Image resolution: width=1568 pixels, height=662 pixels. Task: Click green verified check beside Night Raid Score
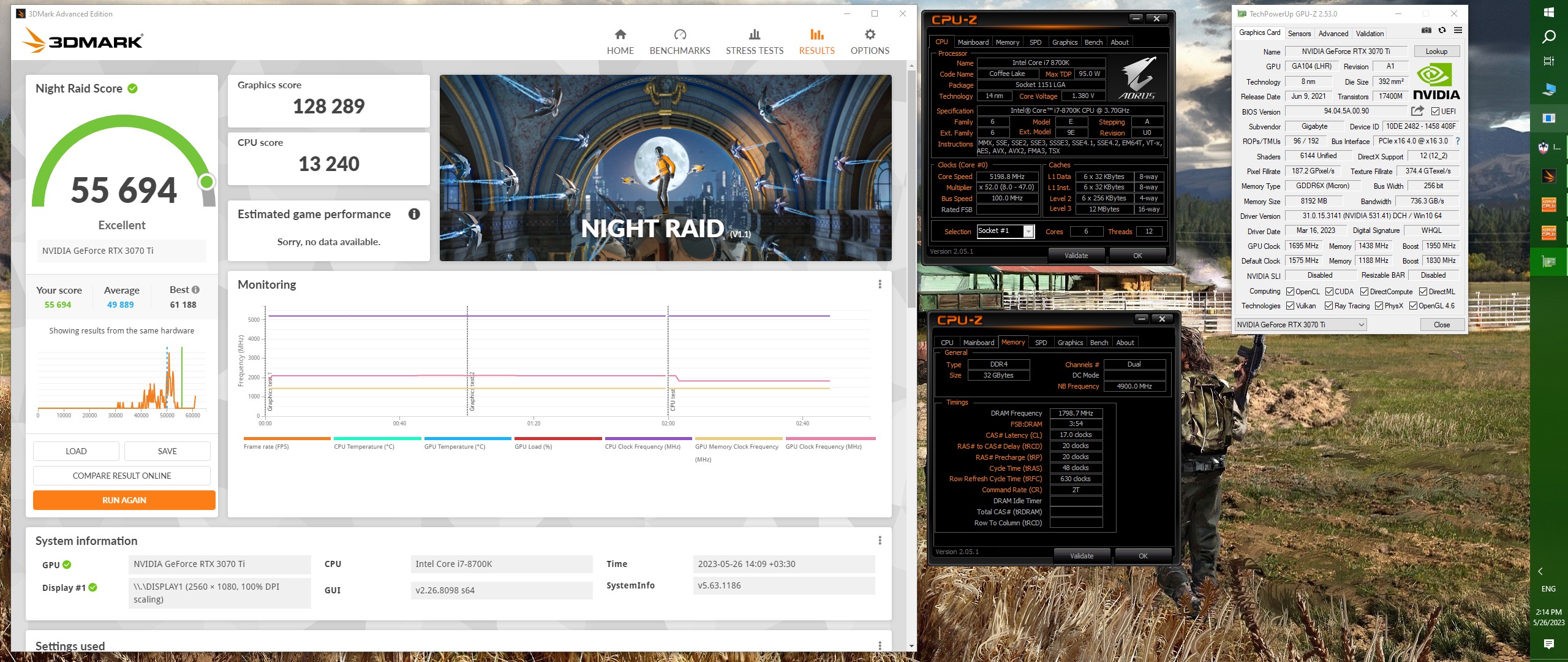132,88
